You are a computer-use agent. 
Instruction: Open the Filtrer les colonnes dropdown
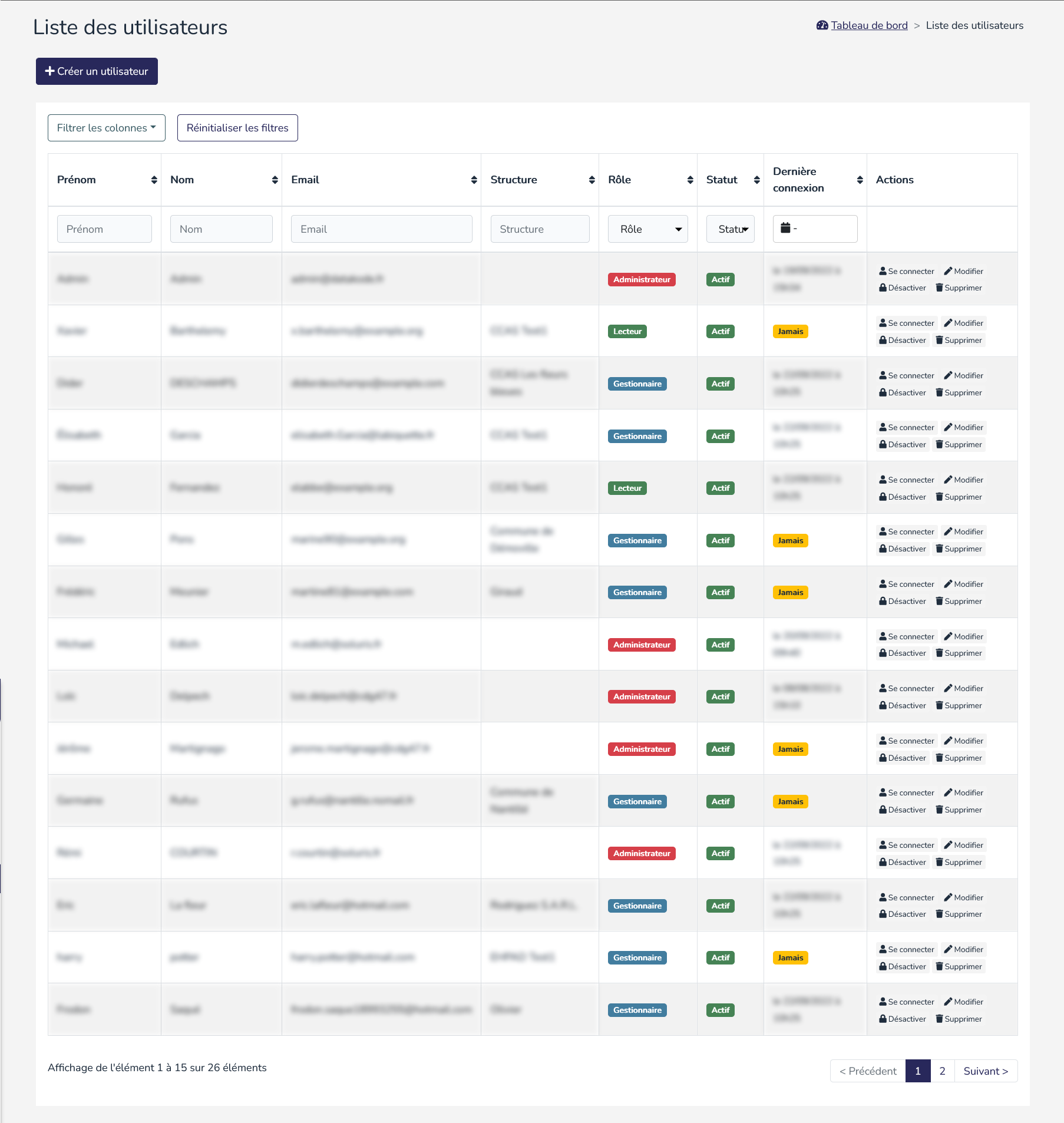pos(107,128)
